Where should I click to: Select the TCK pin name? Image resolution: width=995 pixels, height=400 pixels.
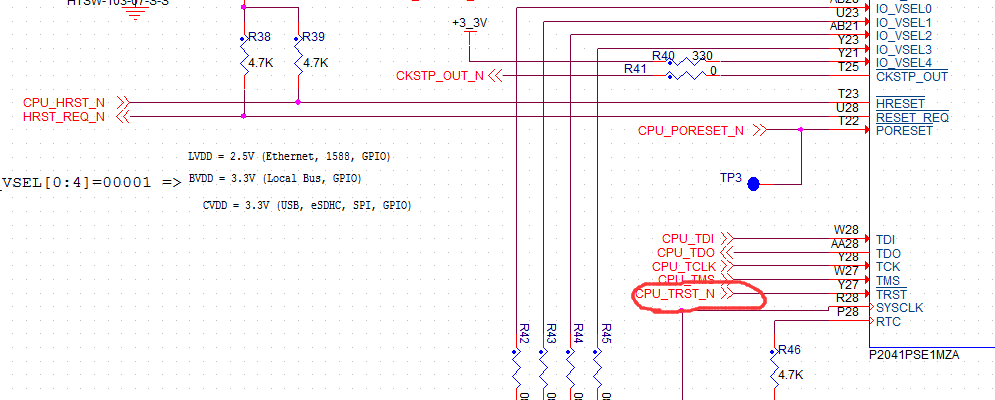click(x=888, y=267)
